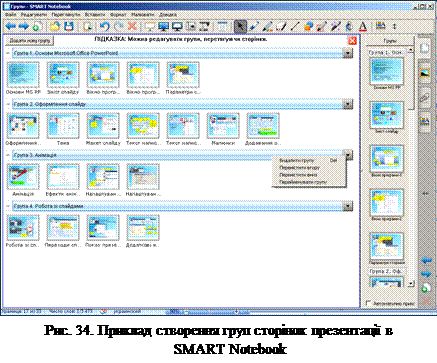Open the Properties icon in the toolbar
This screenshot has height=363, width=437.
380,26
